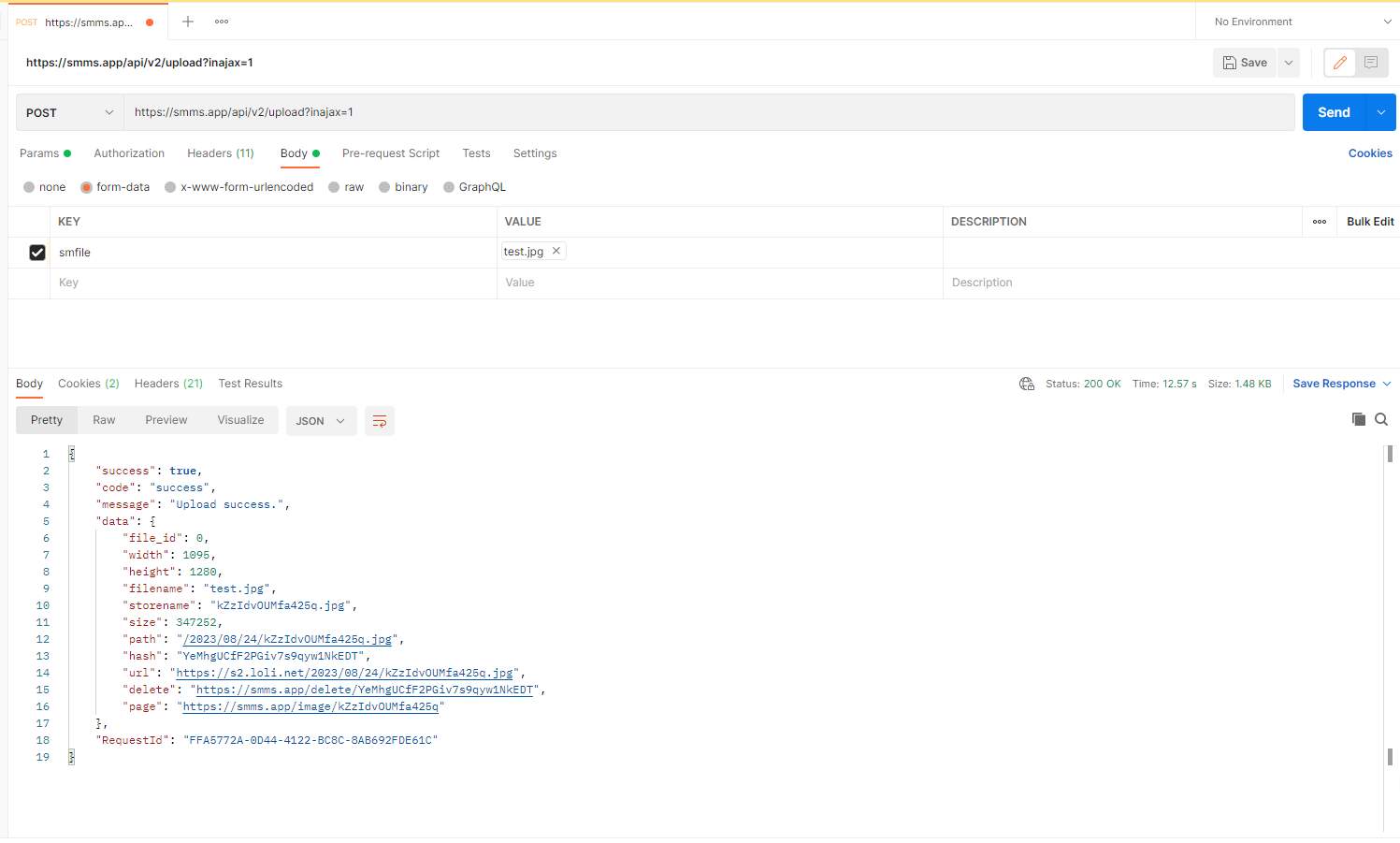Select the x-www-form-urlencoded body type
1400x843 pixels.
click(x=238, y=186)
